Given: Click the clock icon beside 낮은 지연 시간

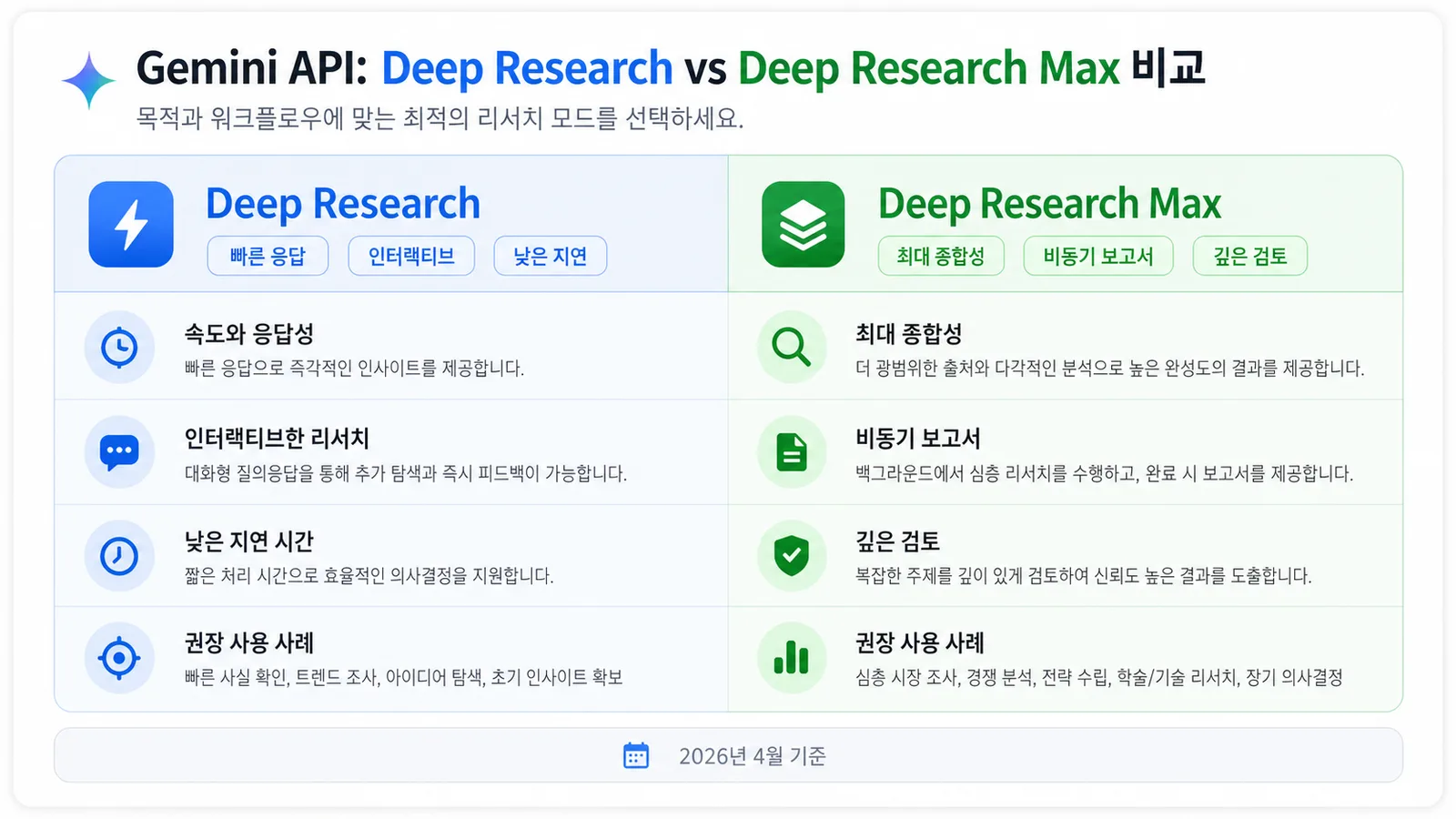Looking at the screenshot, I should (119, 555).
